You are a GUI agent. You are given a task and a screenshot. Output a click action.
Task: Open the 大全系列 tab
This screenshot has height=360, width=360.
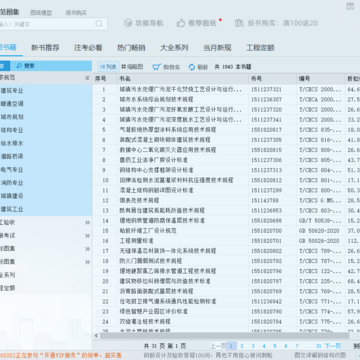pyautogui.click(x=174, y=48)
